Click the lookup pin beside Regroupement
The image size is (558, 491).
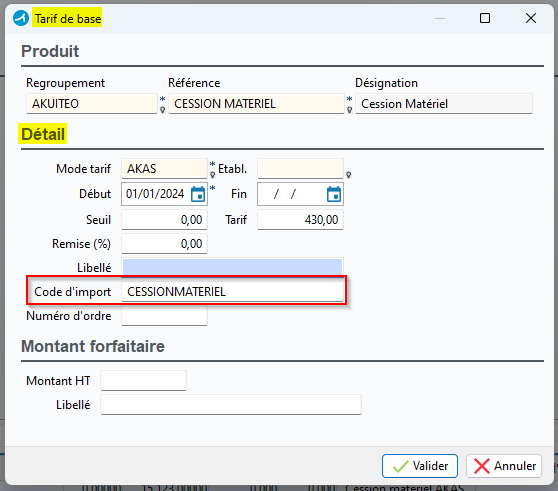point(163,110)
